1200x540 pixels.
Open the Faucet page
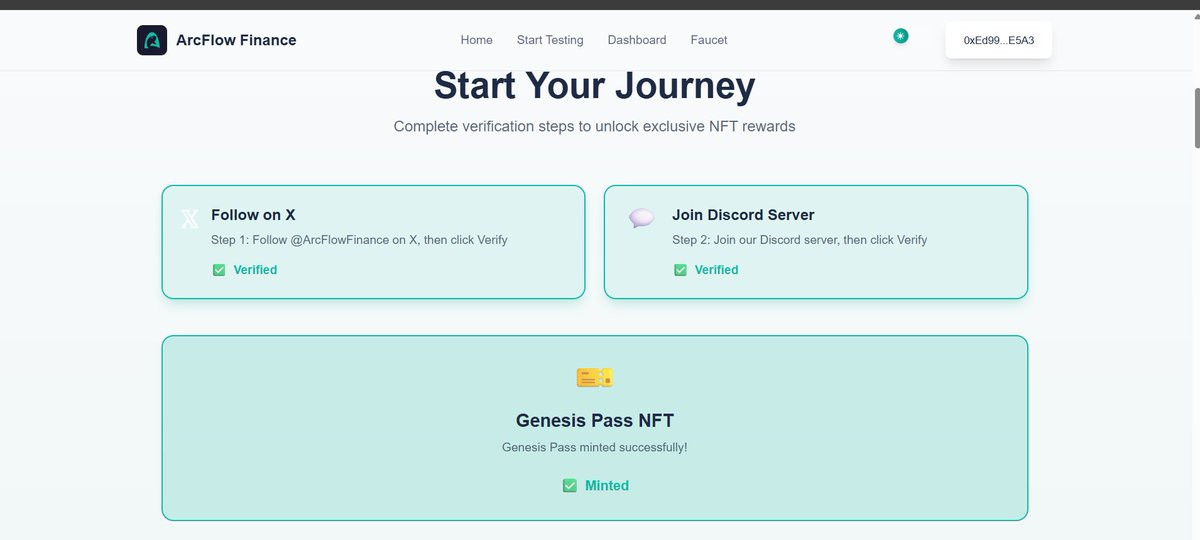tap(709, 40)
